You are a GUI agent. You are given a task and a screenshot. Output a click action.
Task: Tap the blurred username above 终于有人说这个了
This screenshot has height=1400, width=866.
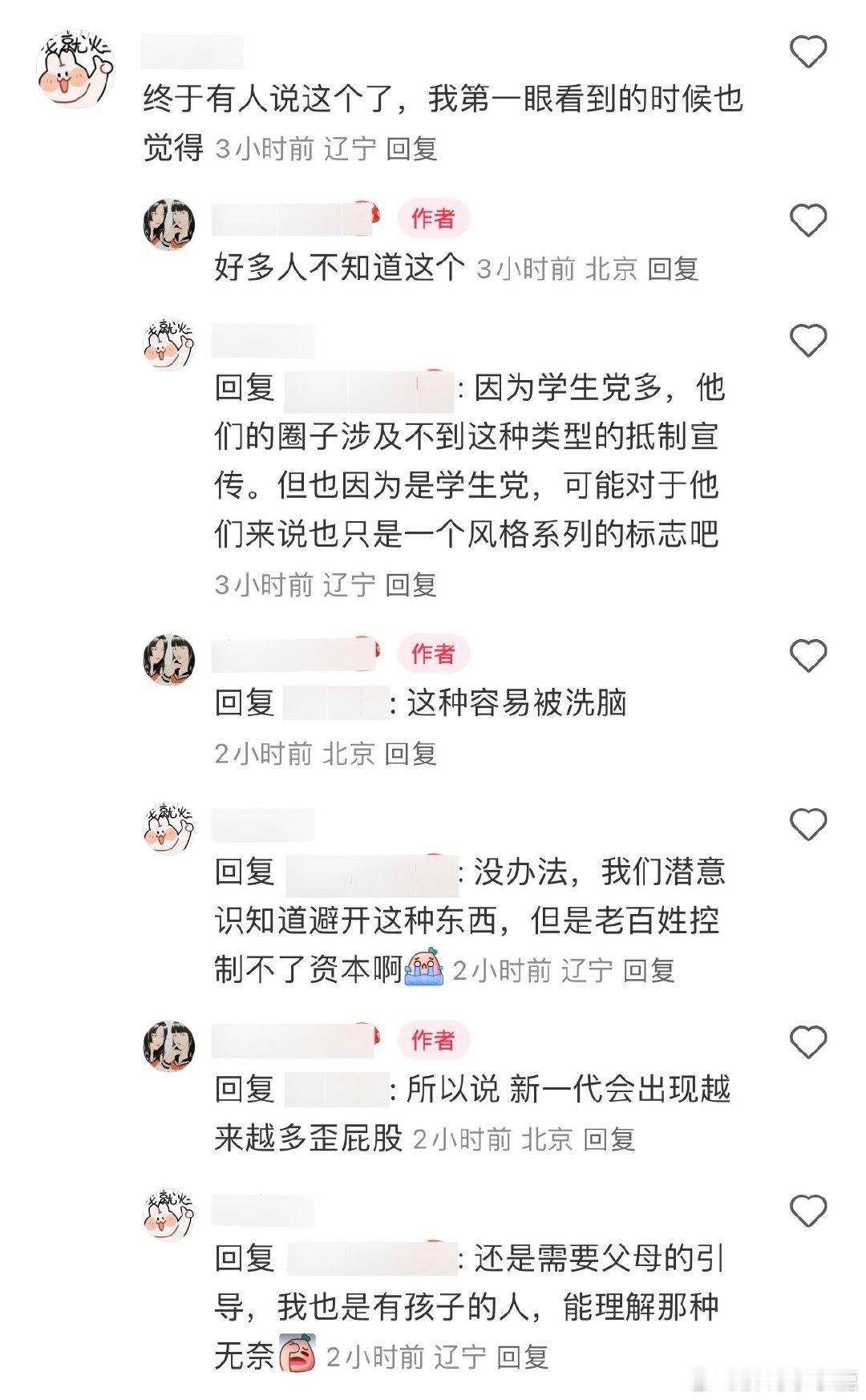pos(192,52)
